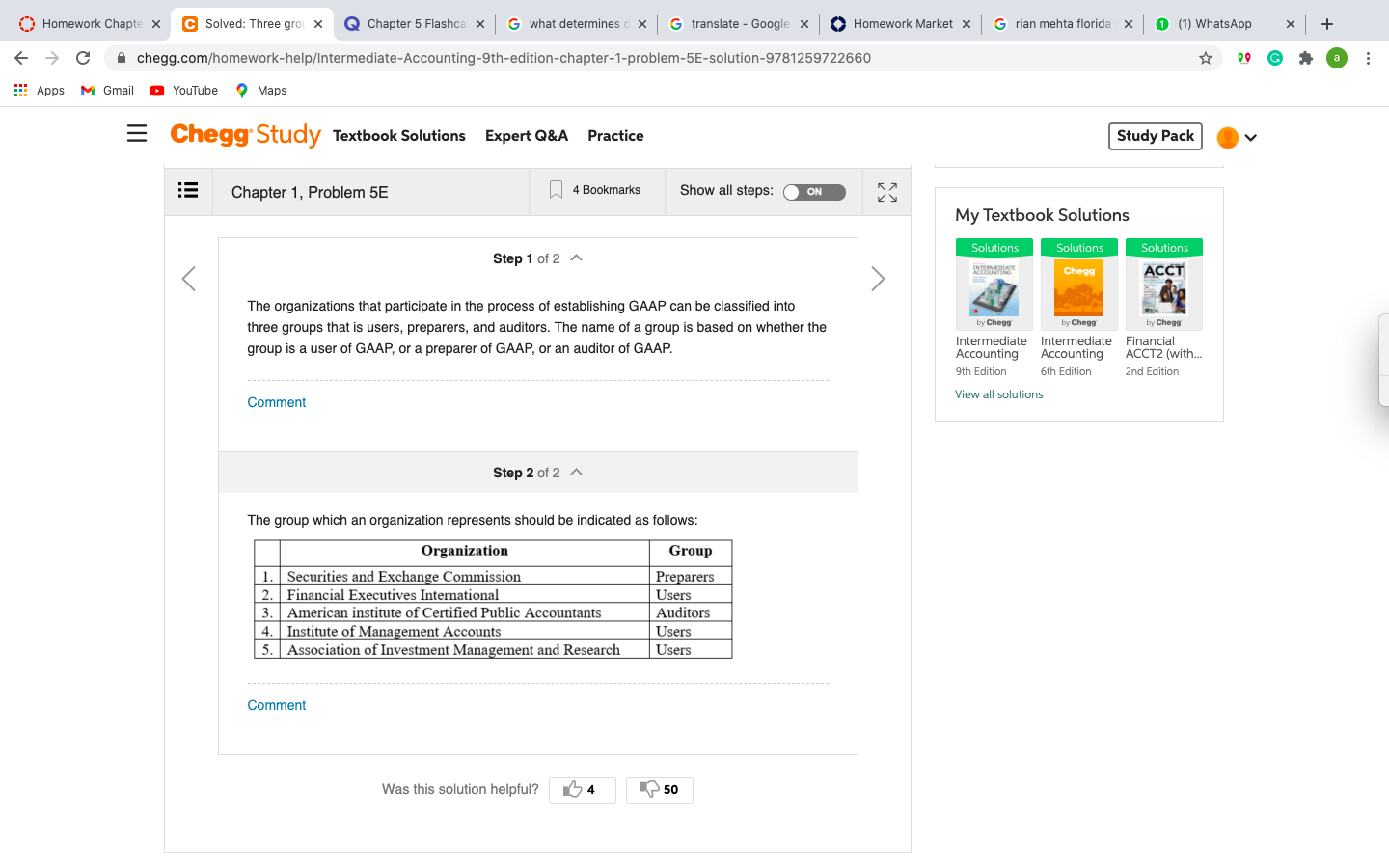Switch to the rian mehta florida tab

1063,24
